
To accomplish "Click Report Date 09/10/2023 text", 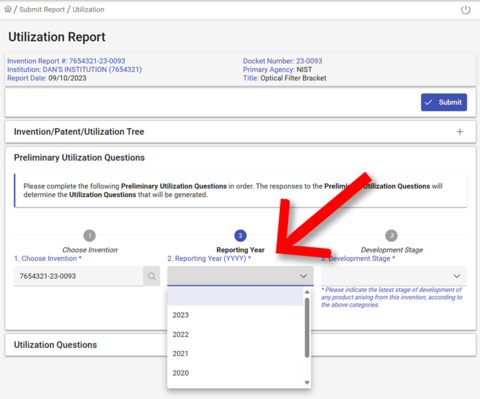I will pyautogui.click(x=47, y=78).
